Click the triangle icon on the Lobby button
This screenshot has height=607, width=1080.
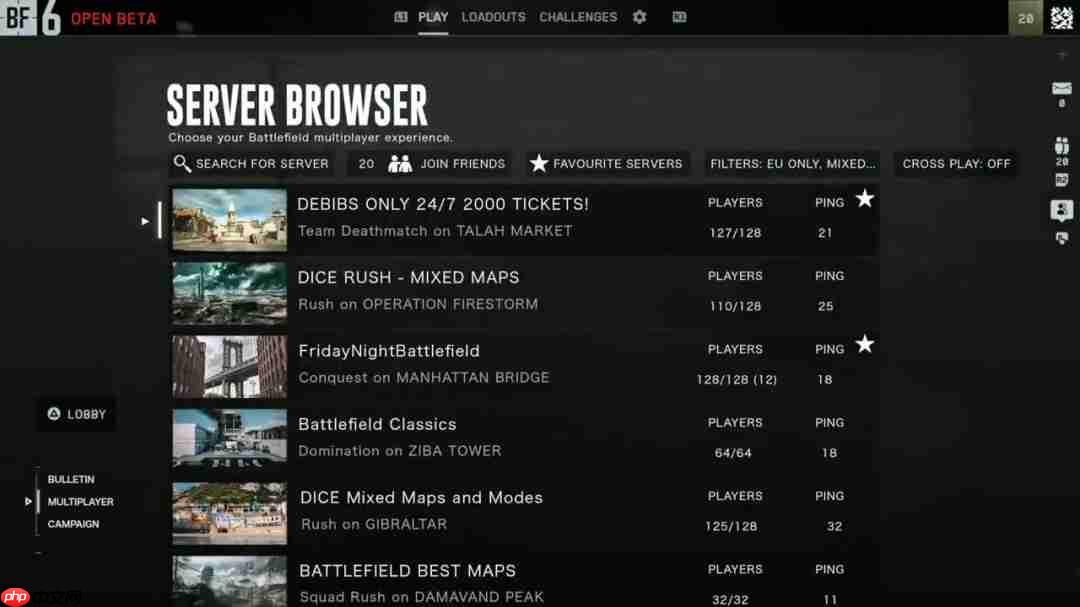click(54, 413)
